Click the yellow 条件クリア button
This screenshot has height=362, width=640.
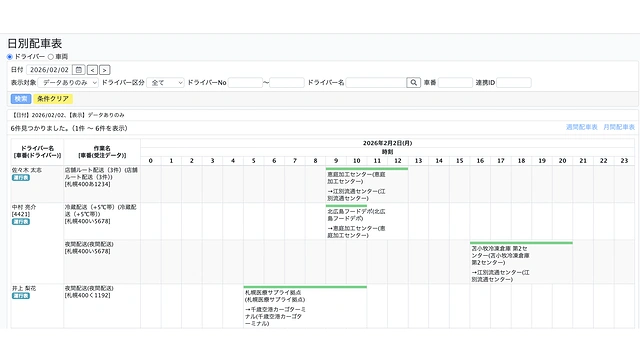pos(53,98)
